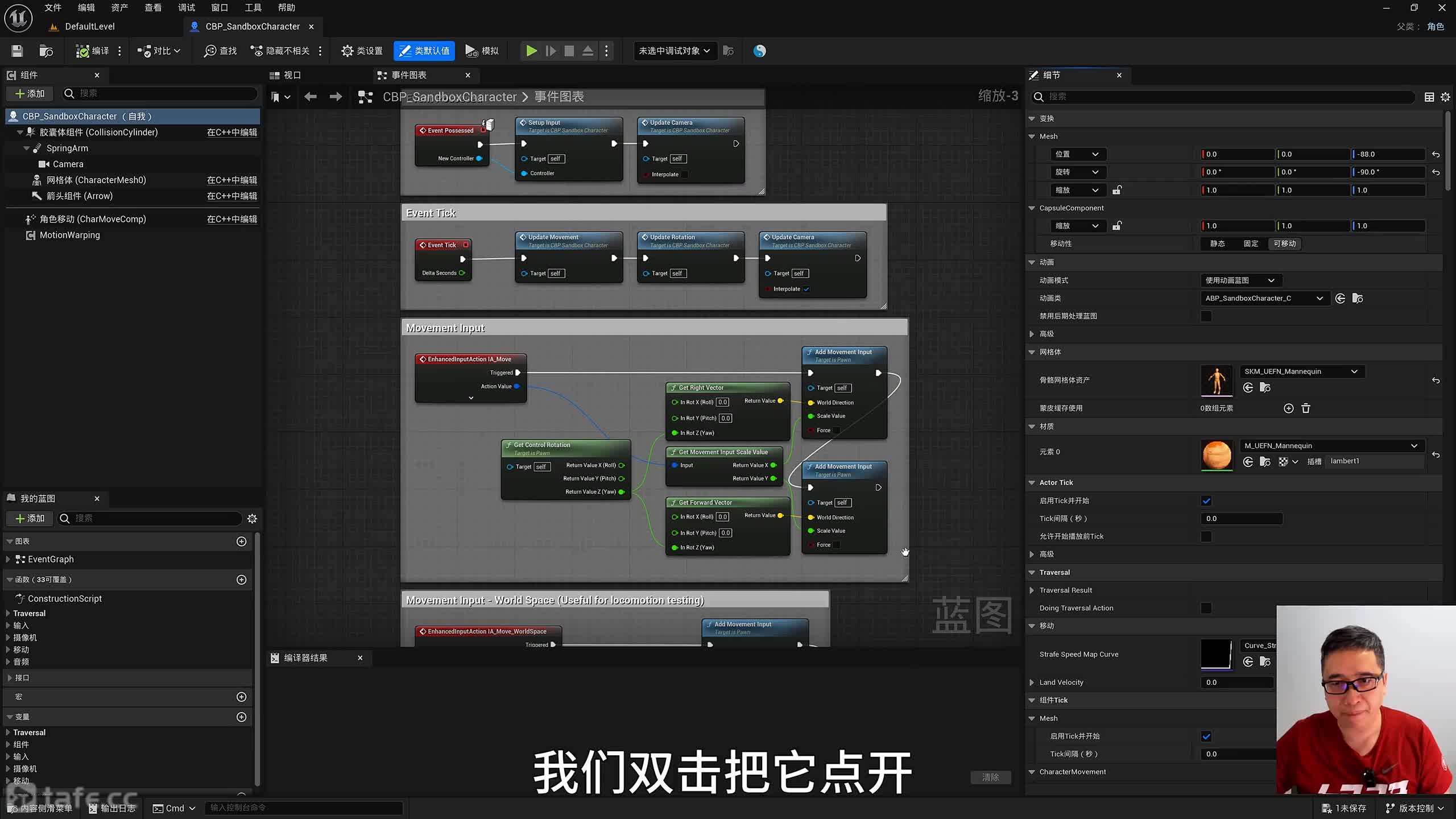Open the 窗口 menu

pos(219,7)
